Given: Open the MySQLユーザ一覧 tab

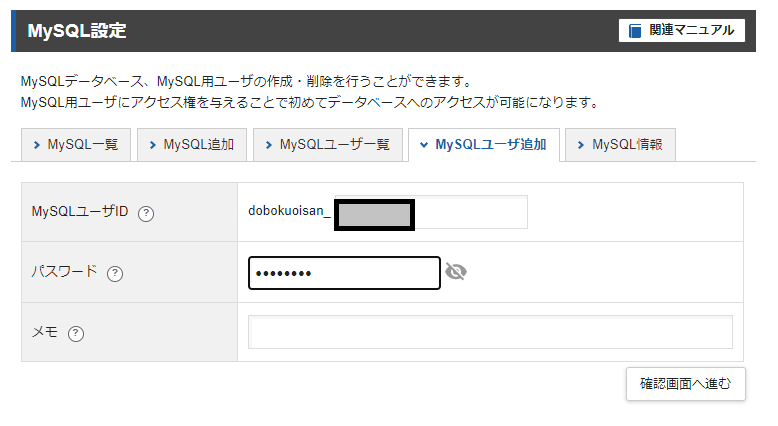Looking at the screenshot, I should point(328,145).
